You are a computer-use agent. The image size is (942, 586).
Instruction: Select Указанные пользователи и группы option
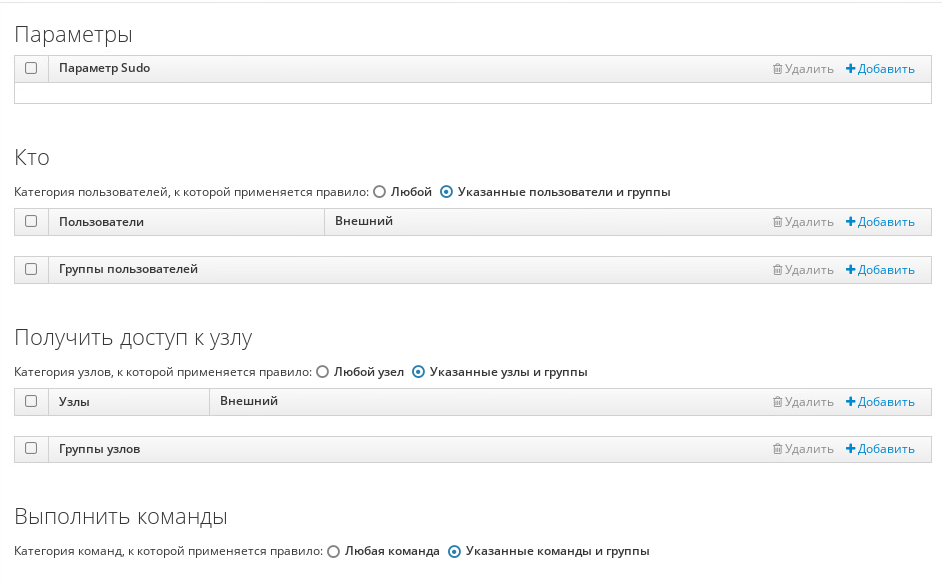pos(446,192)
